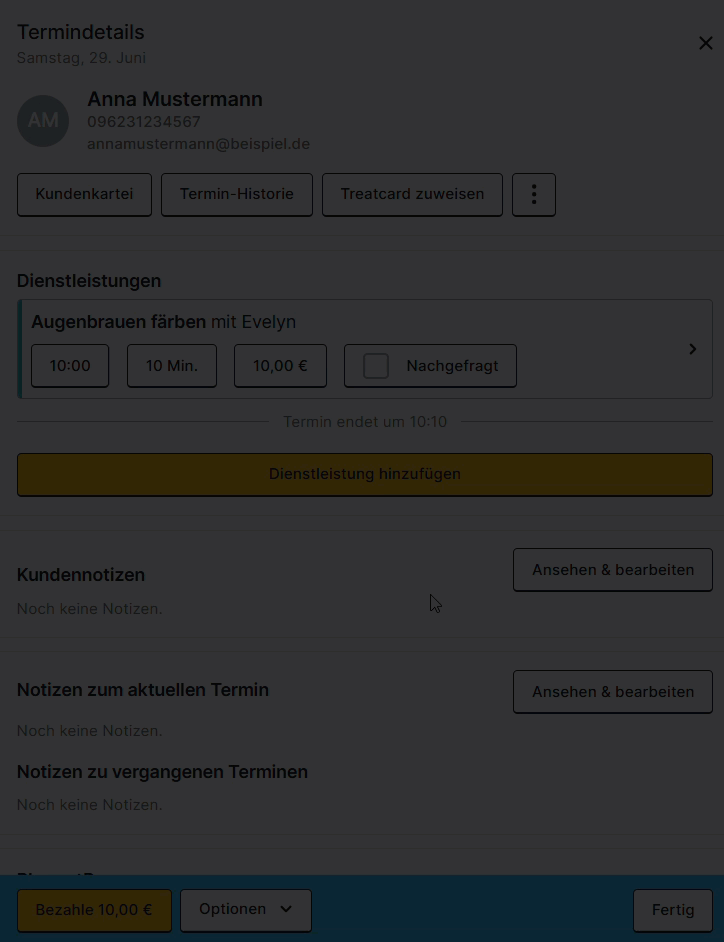Viewport: 724px width, 942px height.
Task: Edit the 10 Min. duration
Action: (172, 366)
